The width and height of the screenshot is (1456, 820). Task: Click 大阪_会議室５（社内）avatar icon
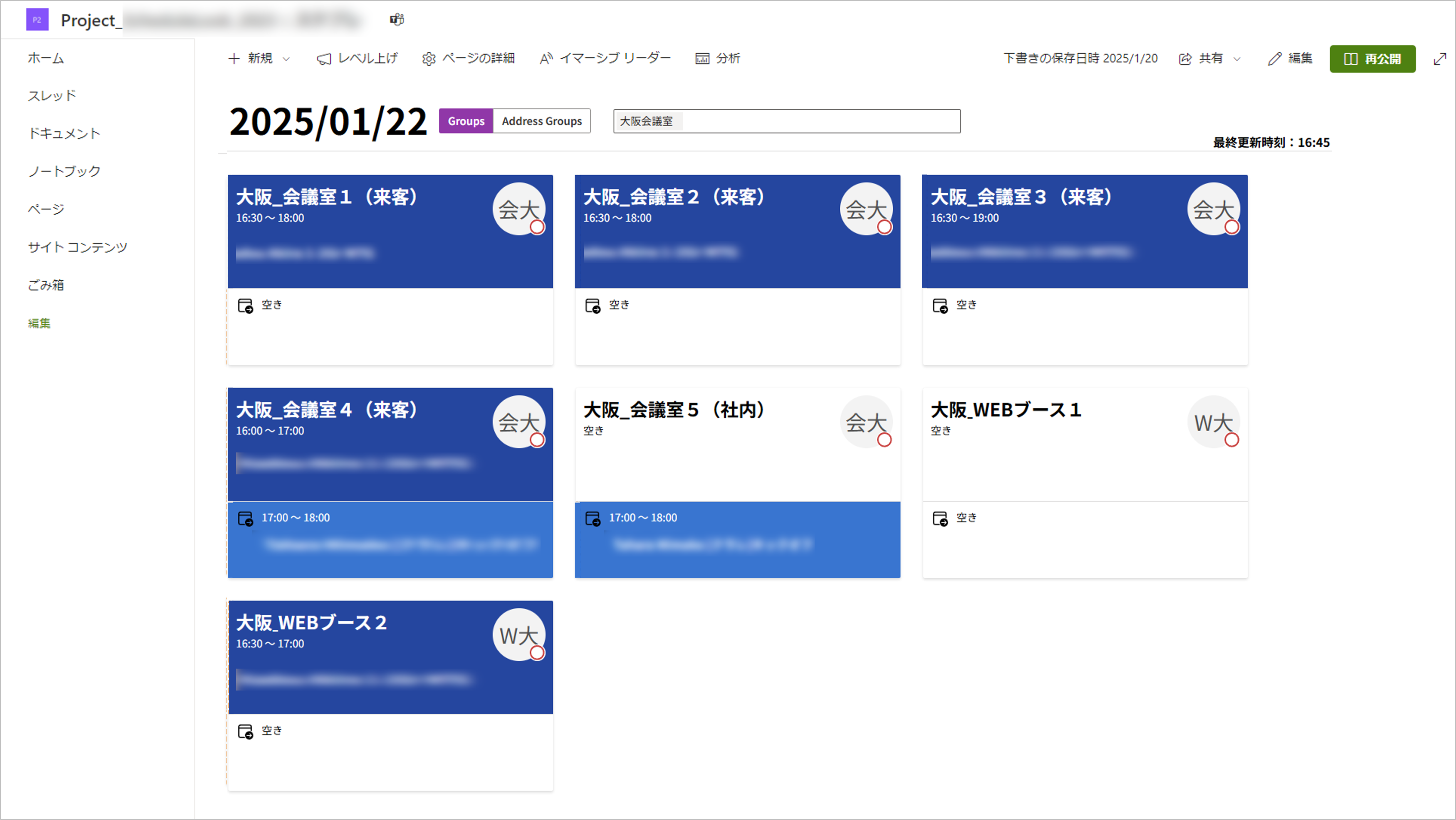tap(866, 421)
